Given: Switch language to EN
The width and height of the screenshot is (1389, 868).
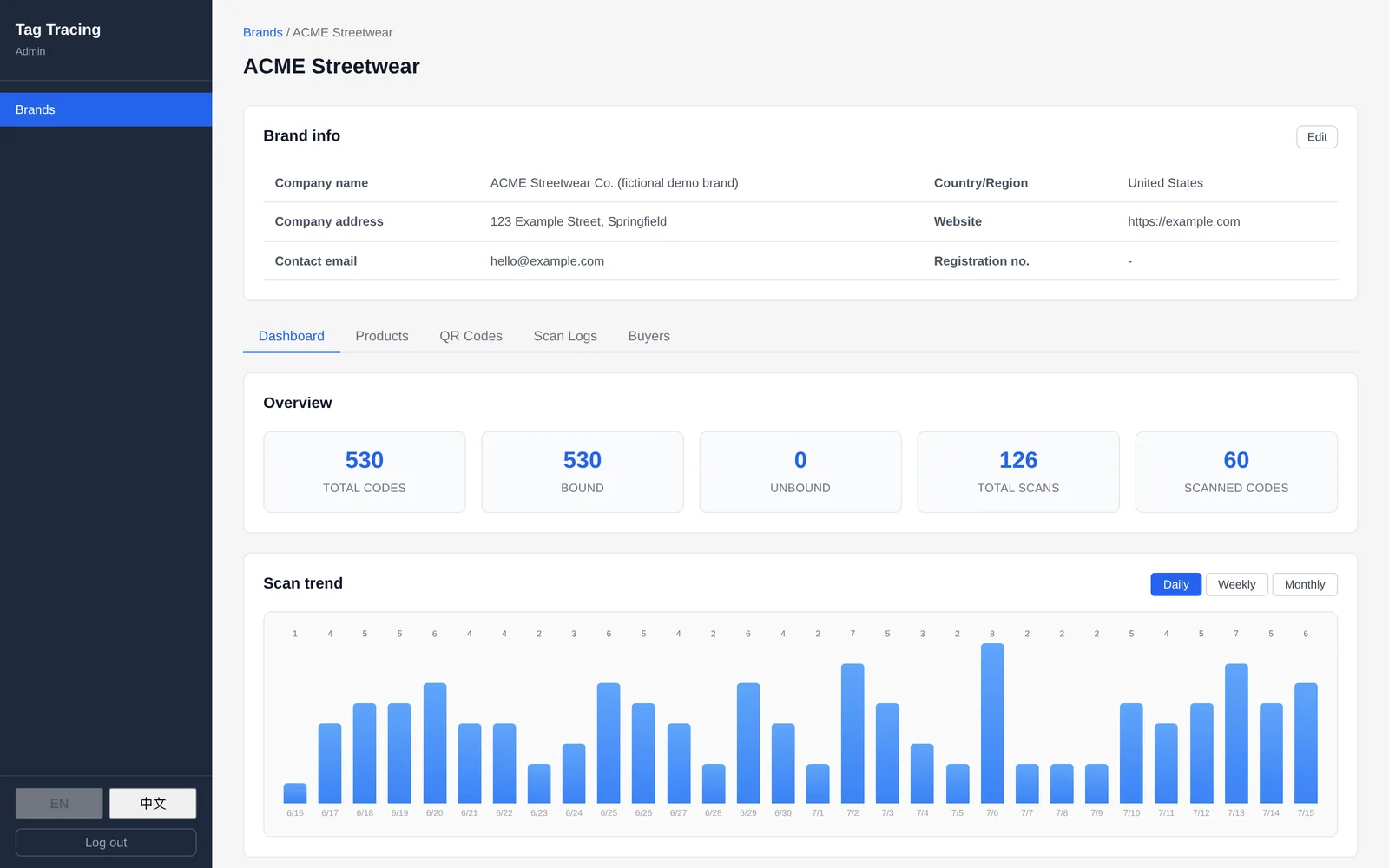Looking at the screenshot, I should [x=59, y=804].
